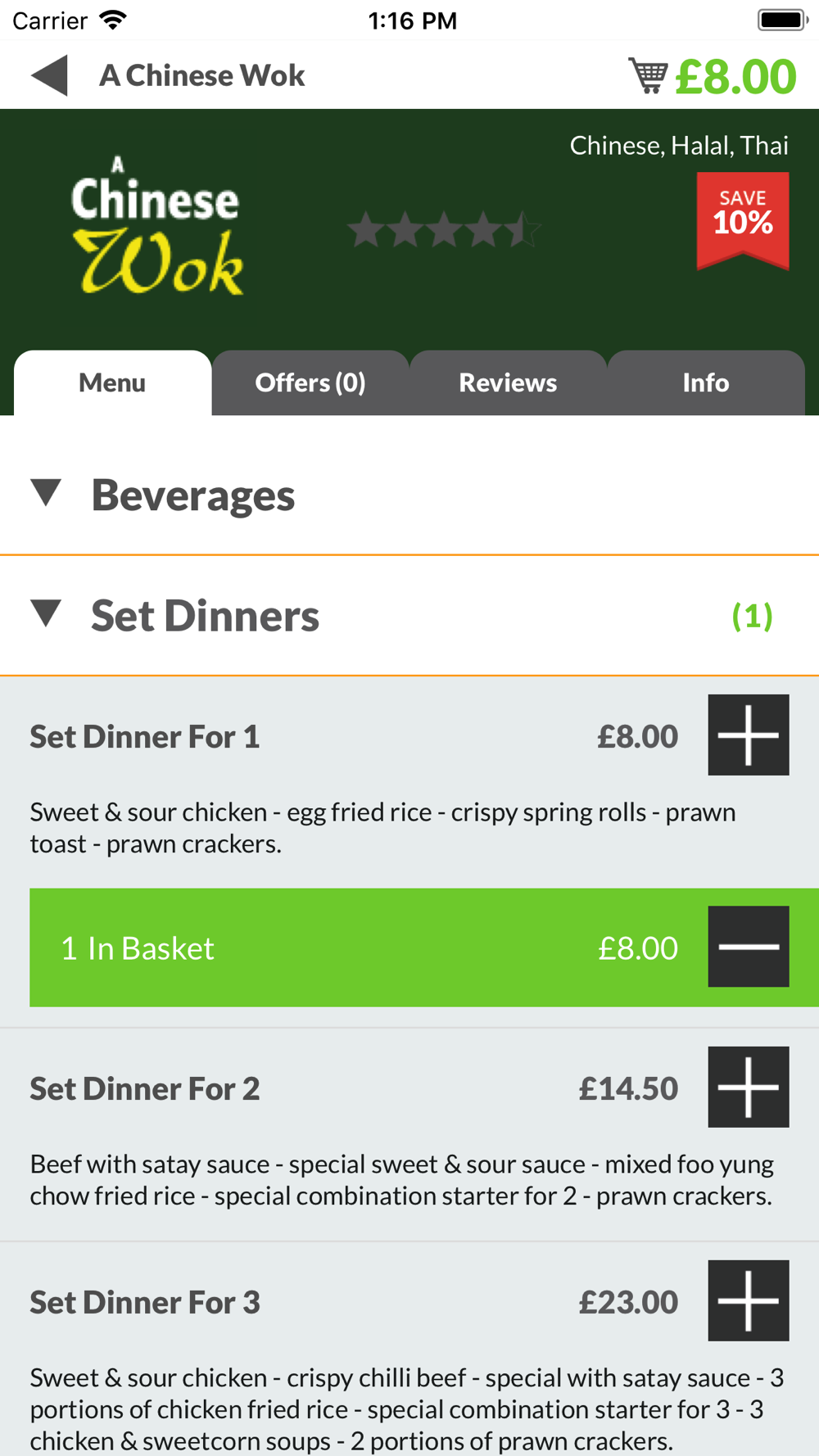The image size is (819, 1456).
Task: Add Set Dinner For 2 with plus icon
Action: 749,1087
